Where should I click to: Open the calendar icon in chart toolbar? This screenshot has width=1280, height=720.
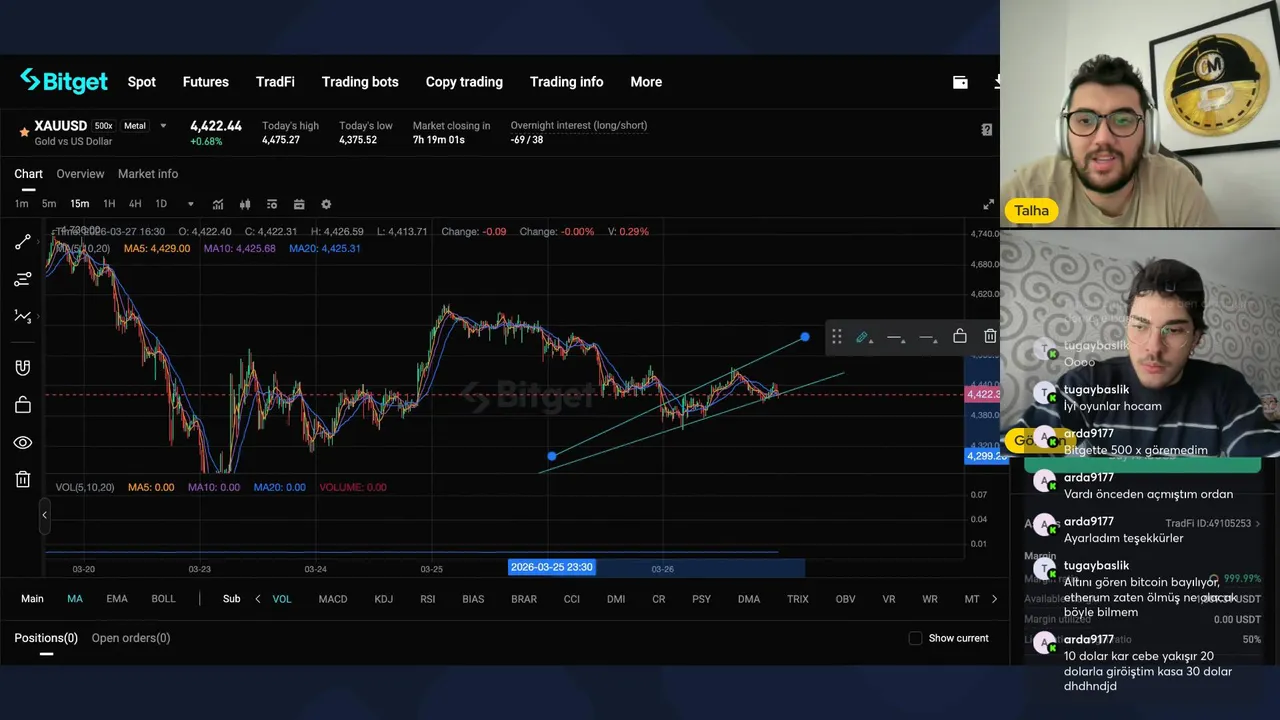click(299, 204)
